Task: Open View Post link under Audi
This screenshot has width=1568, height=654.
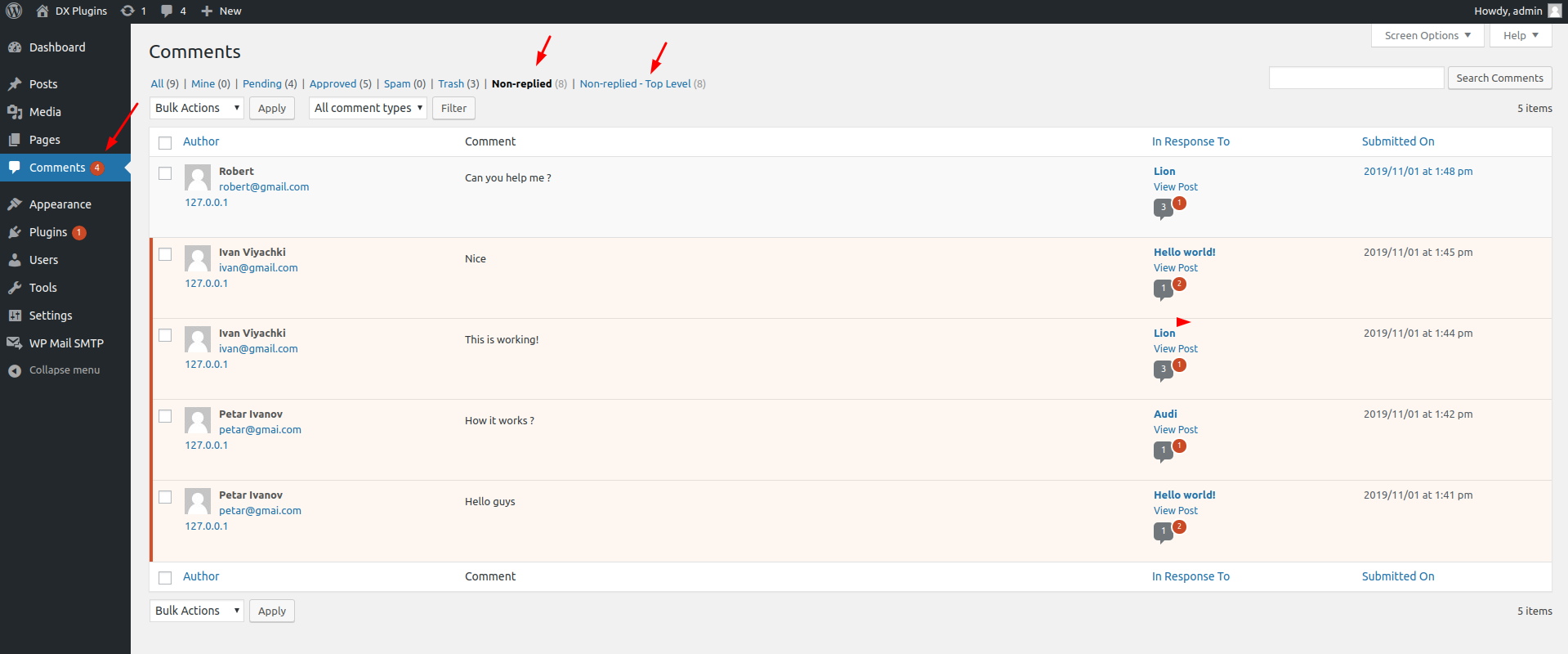Action: click(1176, 429)
